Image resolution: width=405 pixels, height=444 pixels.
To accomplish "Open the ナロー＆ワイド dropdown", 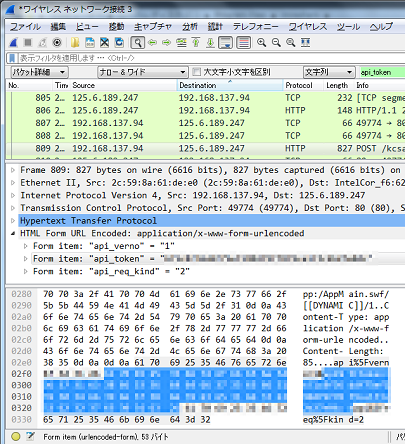I will pos(142,72).
